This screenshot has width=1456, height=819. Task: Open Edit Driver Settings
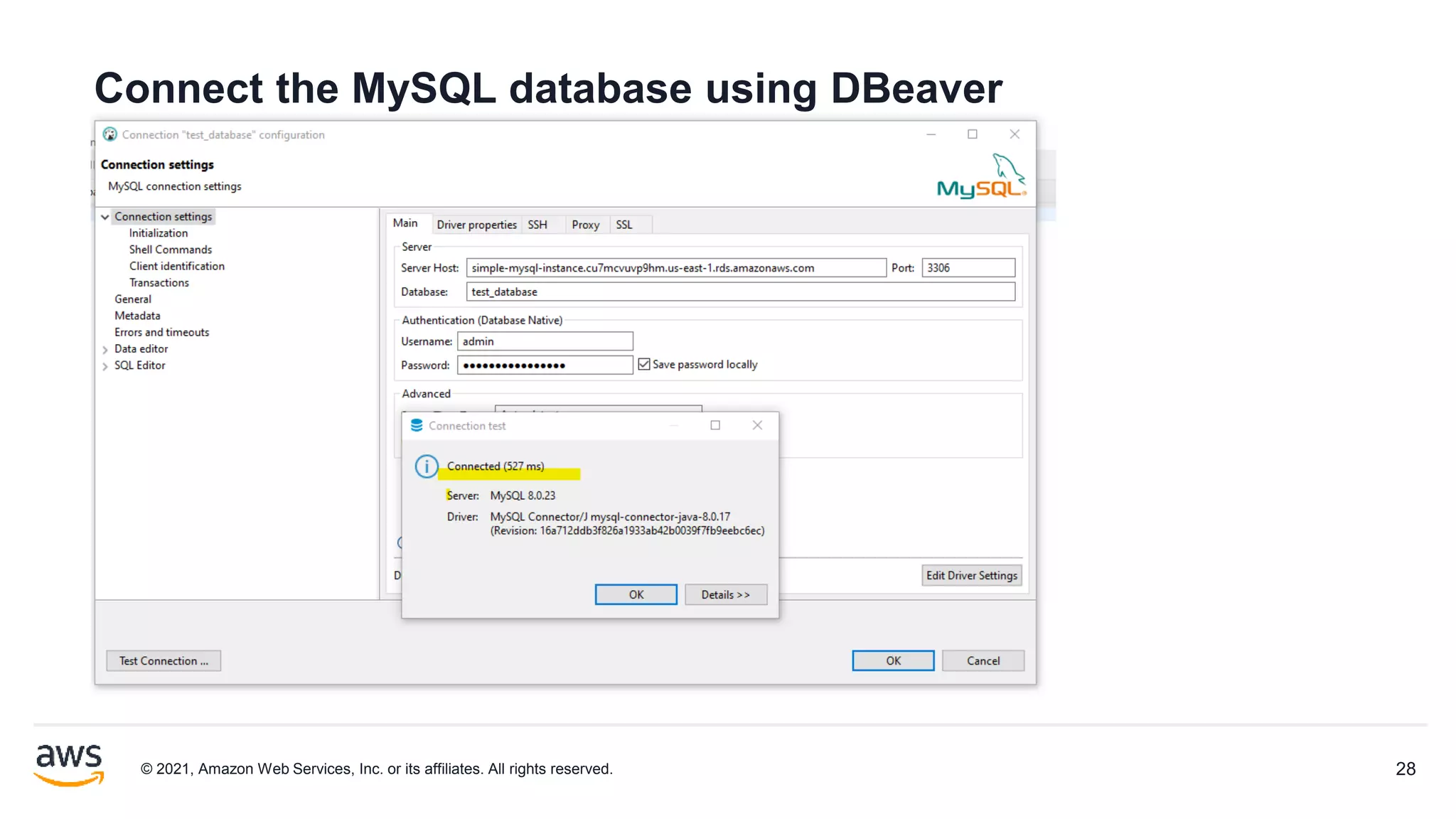(x=972, y=575)
